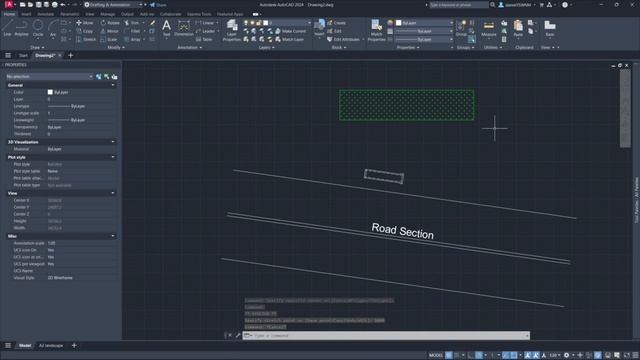Expand the Modify panel flyout

point(116,47)
